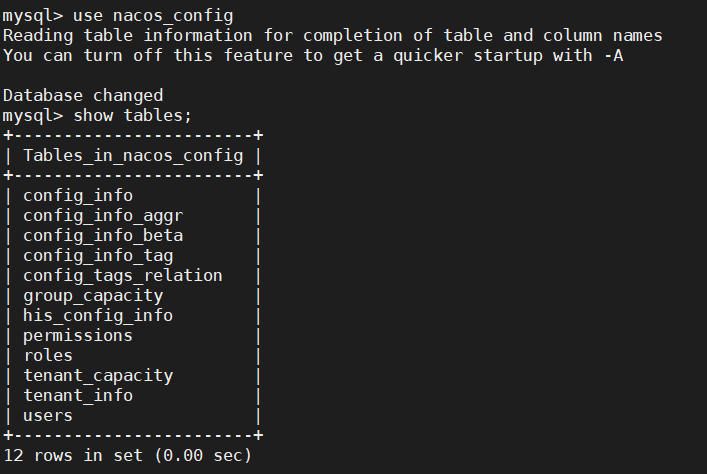Click the config_info table name
707x474 pixels.
click(x=78, y=196)
